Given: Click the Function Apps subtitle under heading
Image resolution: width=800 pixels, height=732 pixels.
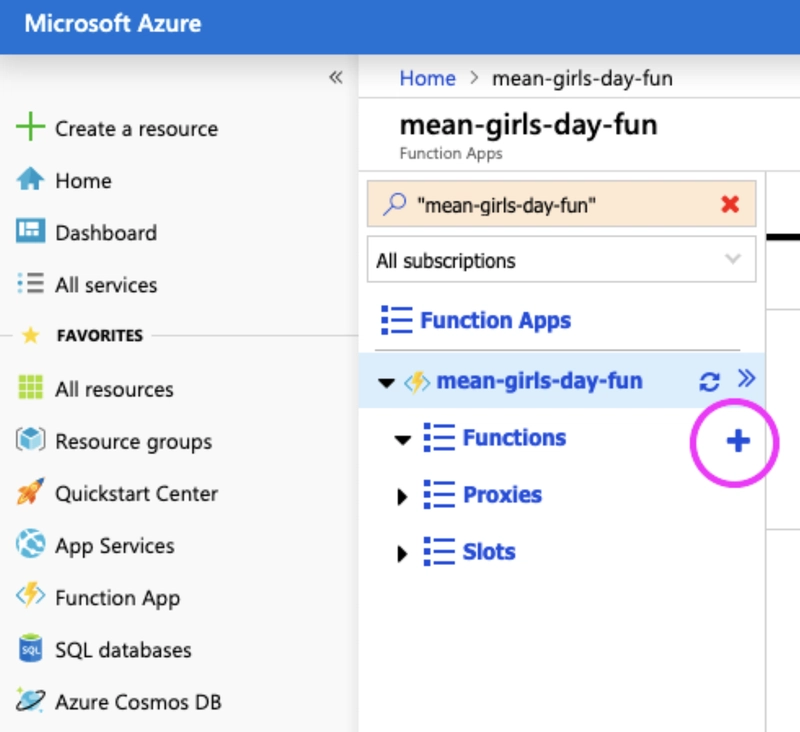Looking at the screenshot, I should [451, 154].
